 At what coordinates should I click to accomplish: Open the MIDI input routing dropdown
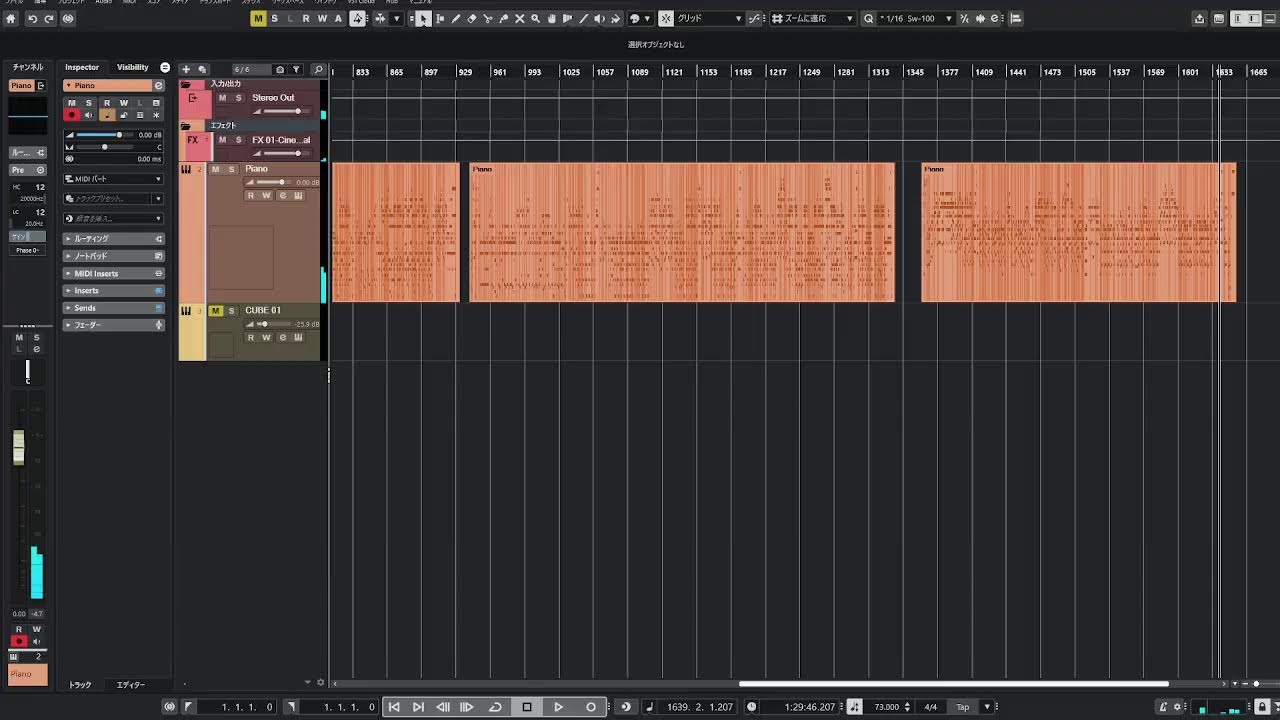point(113,179)
